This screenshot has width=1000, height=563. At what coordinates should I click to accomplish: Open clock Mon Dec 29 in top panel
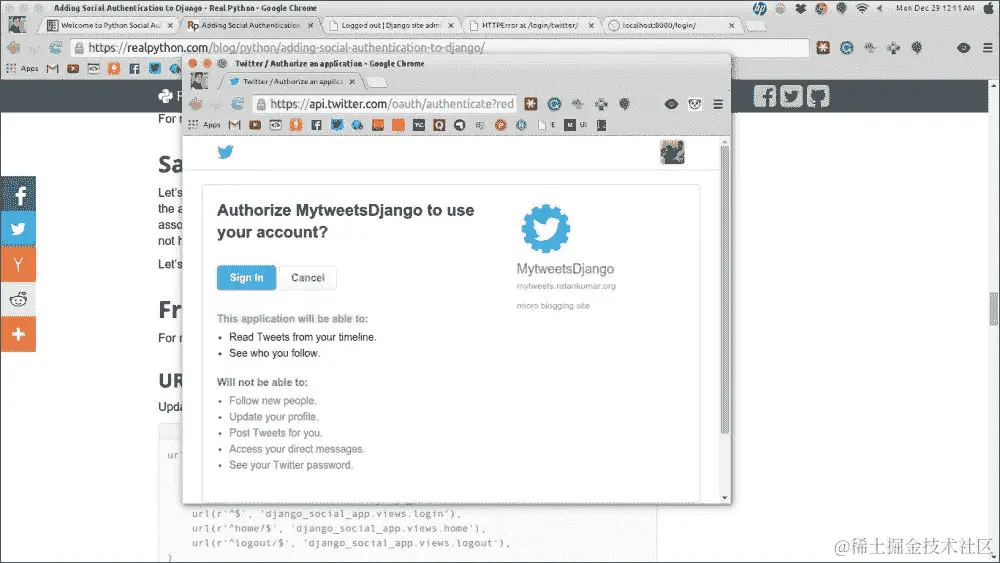[x=935, y=8]
